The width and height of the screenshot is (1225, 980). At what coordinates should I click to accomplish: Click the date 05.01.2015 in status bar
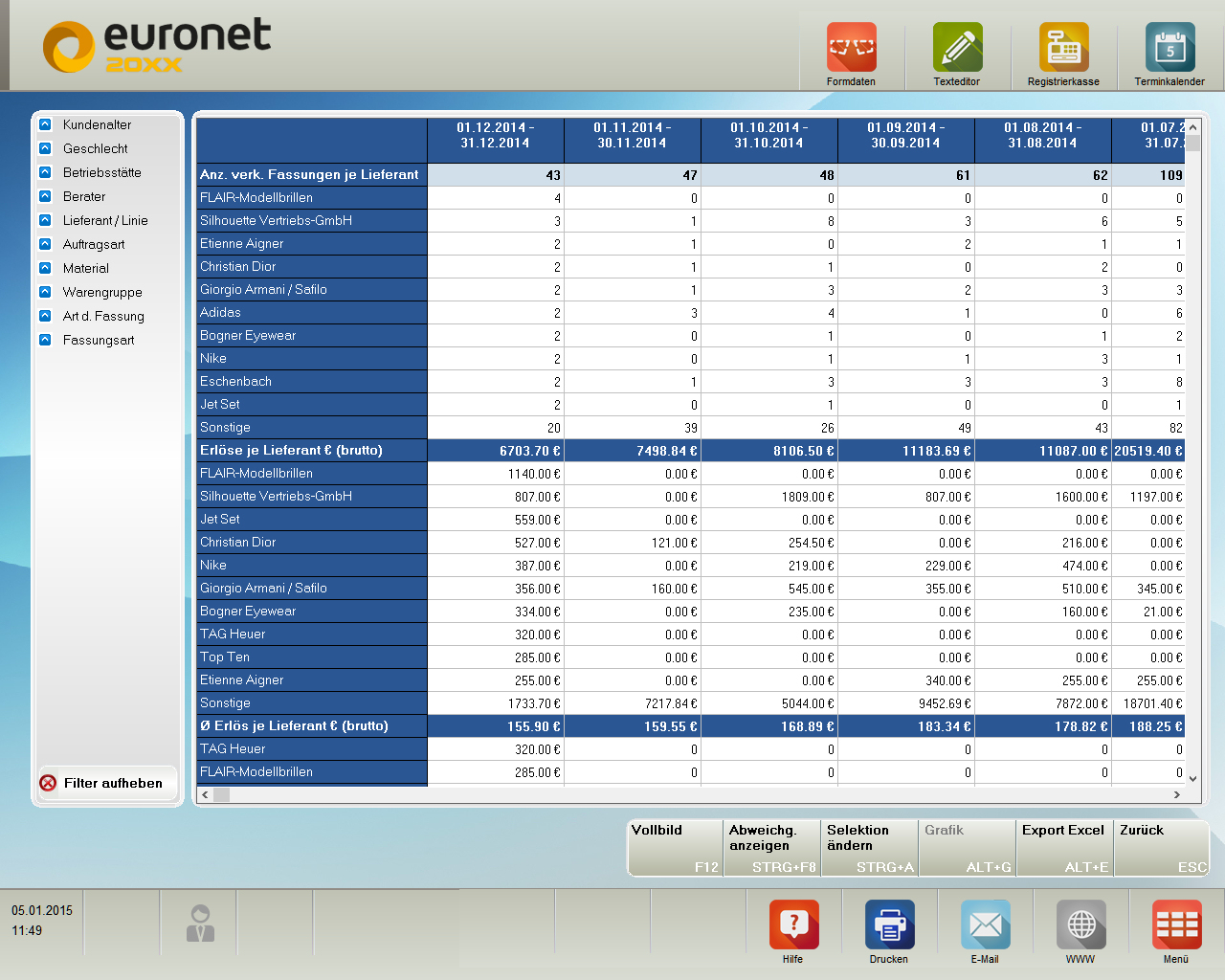[x=42, y=910]
